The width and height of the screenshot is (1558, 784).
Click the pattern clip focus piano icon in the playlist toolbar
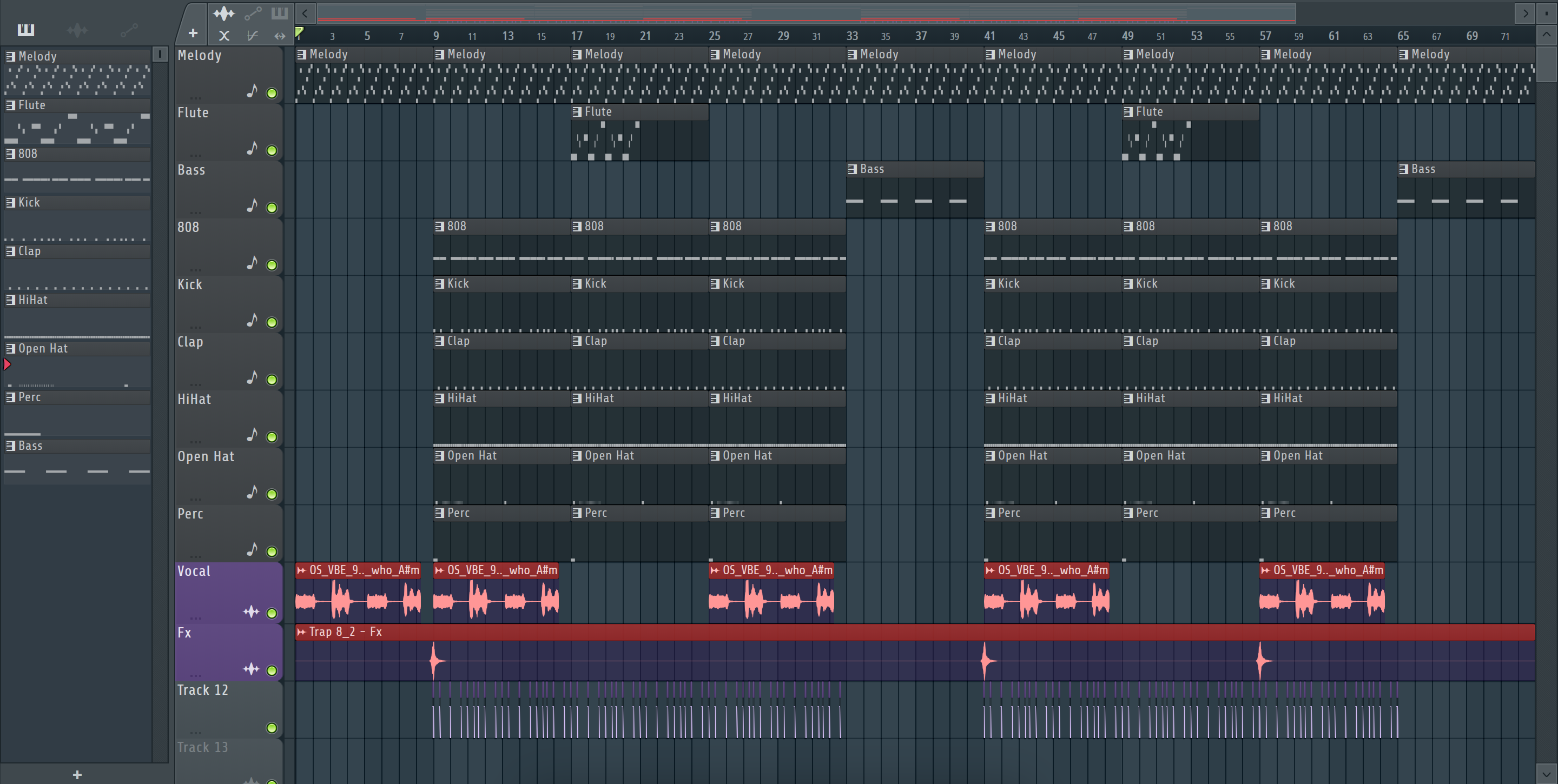[x=280, y=12]
